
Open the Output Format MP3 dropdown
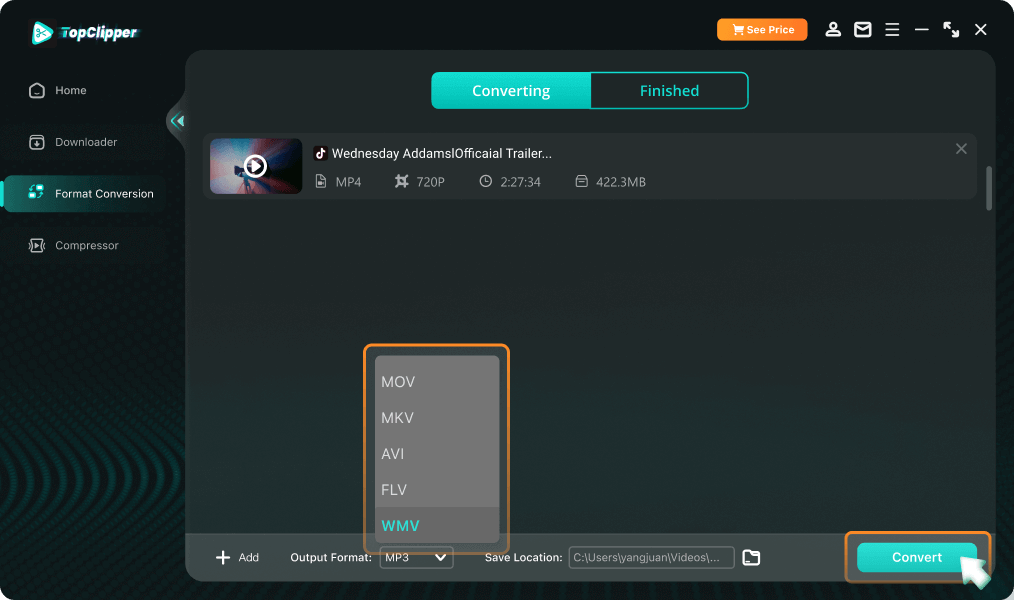416,557
